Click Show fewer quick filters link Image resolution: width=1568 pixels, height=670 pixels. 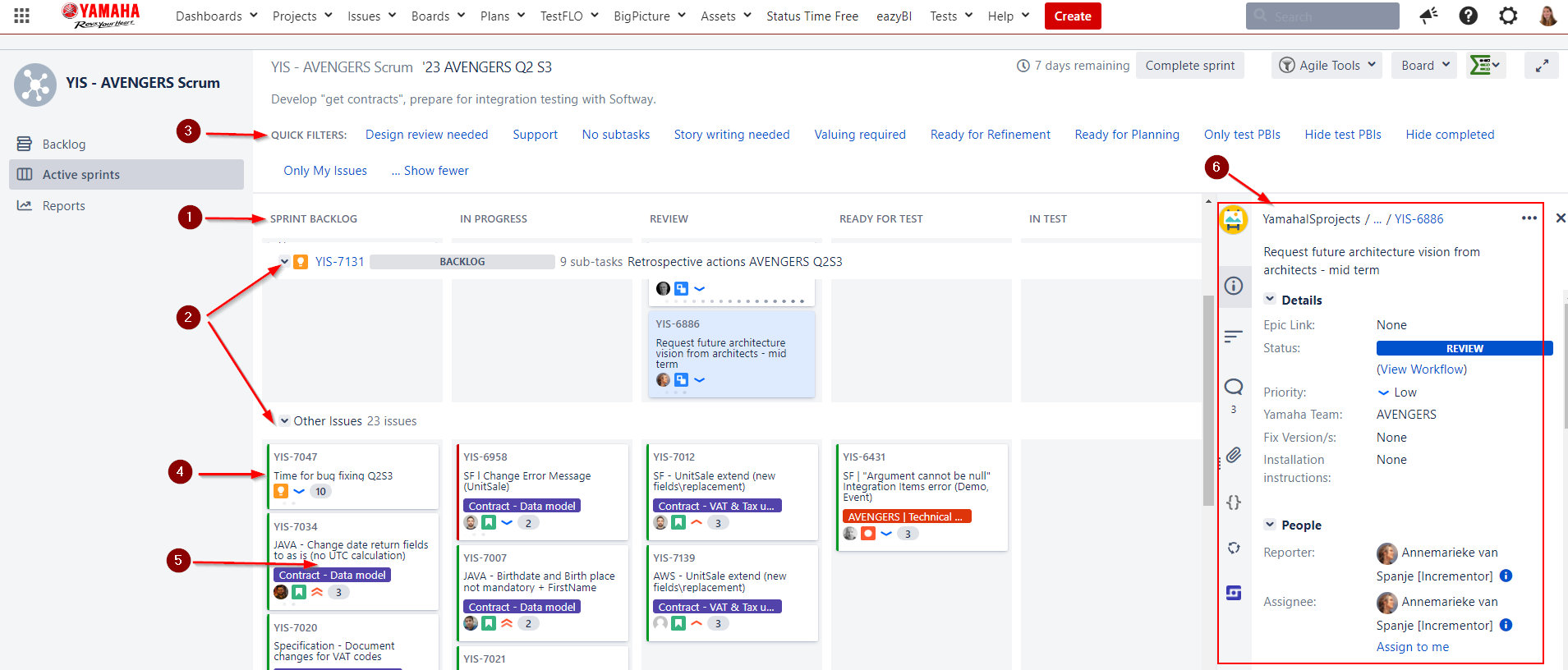click(x=430, y=171)
